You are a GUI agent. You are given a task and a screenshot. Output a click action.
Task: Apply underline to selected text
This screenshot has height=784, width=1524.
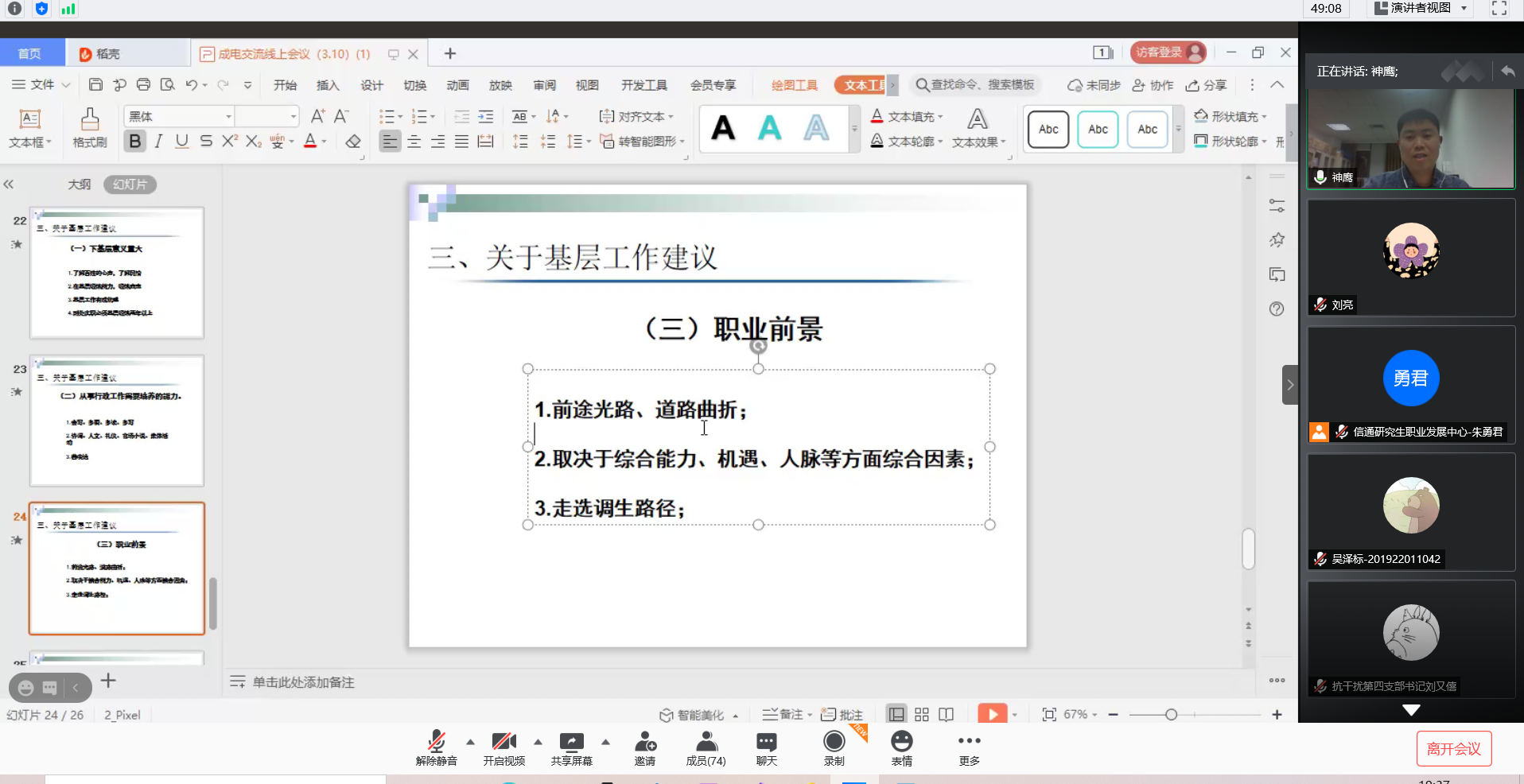[182, 141]
